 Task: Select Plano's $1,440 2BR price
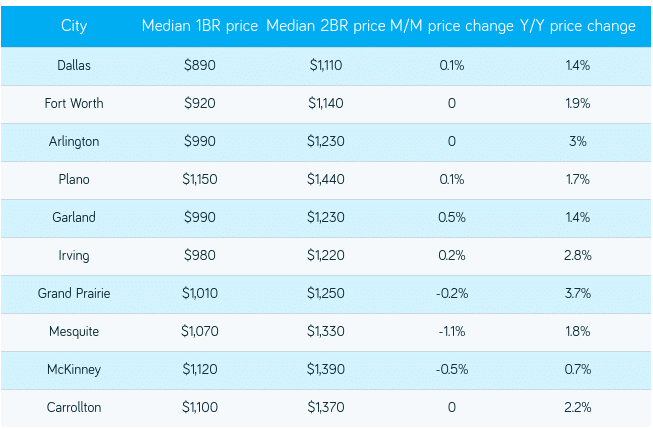(x=325, y=179)
